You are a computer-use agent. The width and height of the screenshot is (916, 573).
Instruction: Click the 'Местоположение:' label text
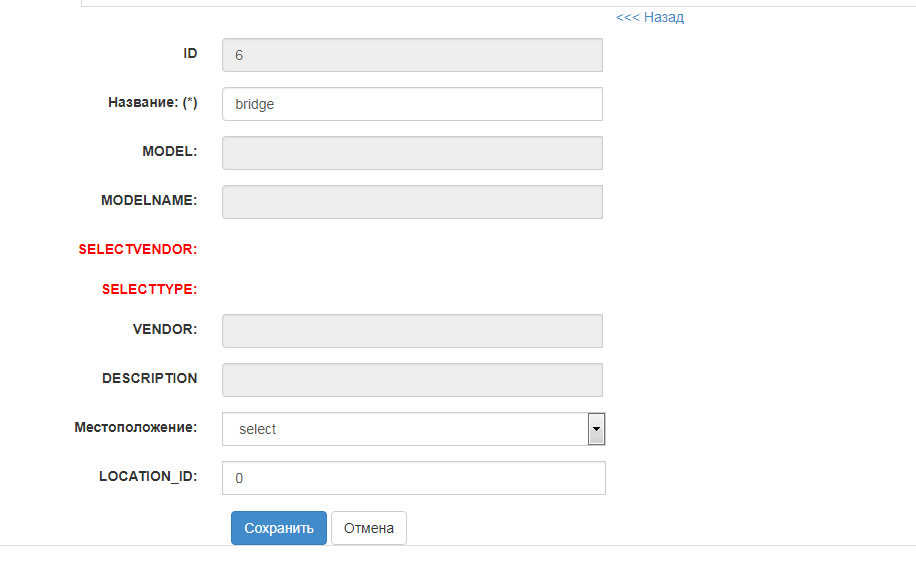coord(135,427)
